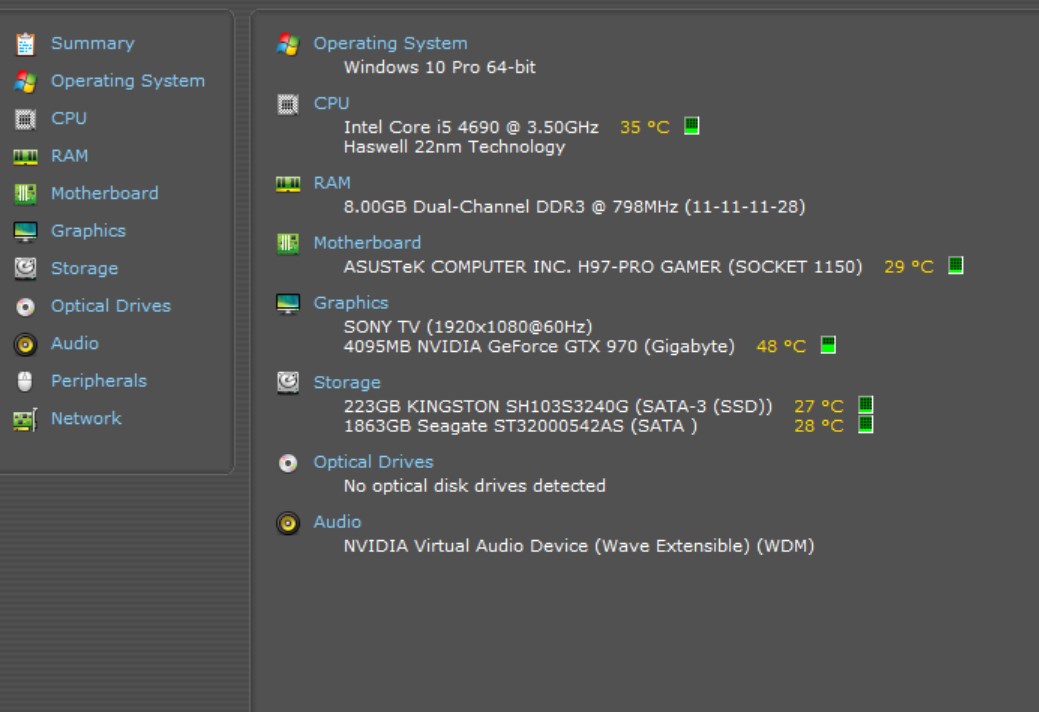Go to the Graphics sidebar section
Image resolution: width=1039 pixels, height=712 pixels.
[x=88, y=231]
